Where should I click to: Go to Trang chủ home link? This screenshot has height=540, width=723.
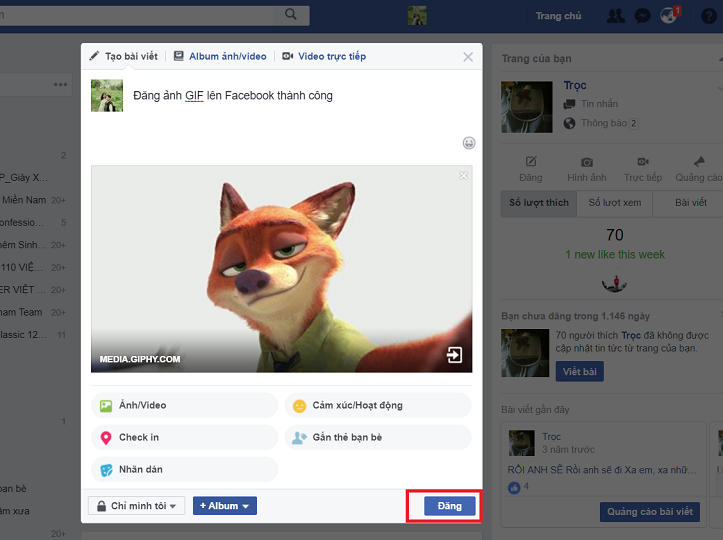coord(558,16)
